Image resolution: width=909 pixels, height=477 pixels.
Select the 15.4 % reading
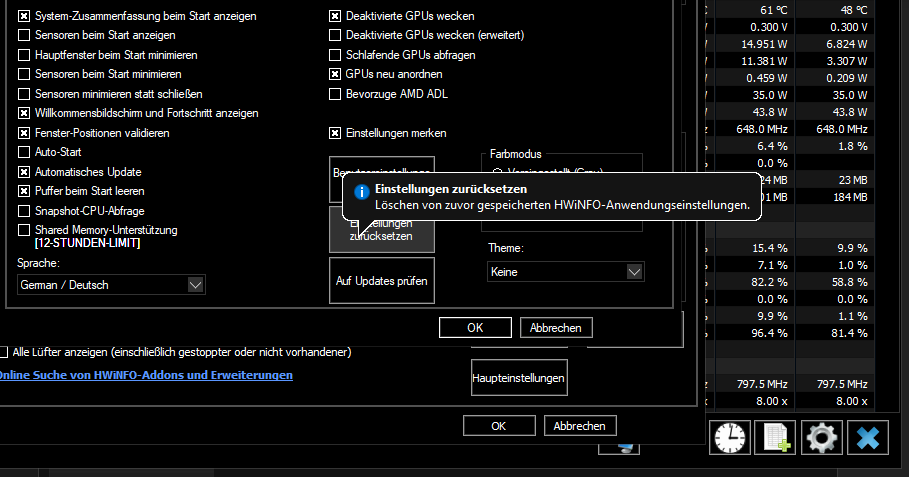[x=770, y=248]
